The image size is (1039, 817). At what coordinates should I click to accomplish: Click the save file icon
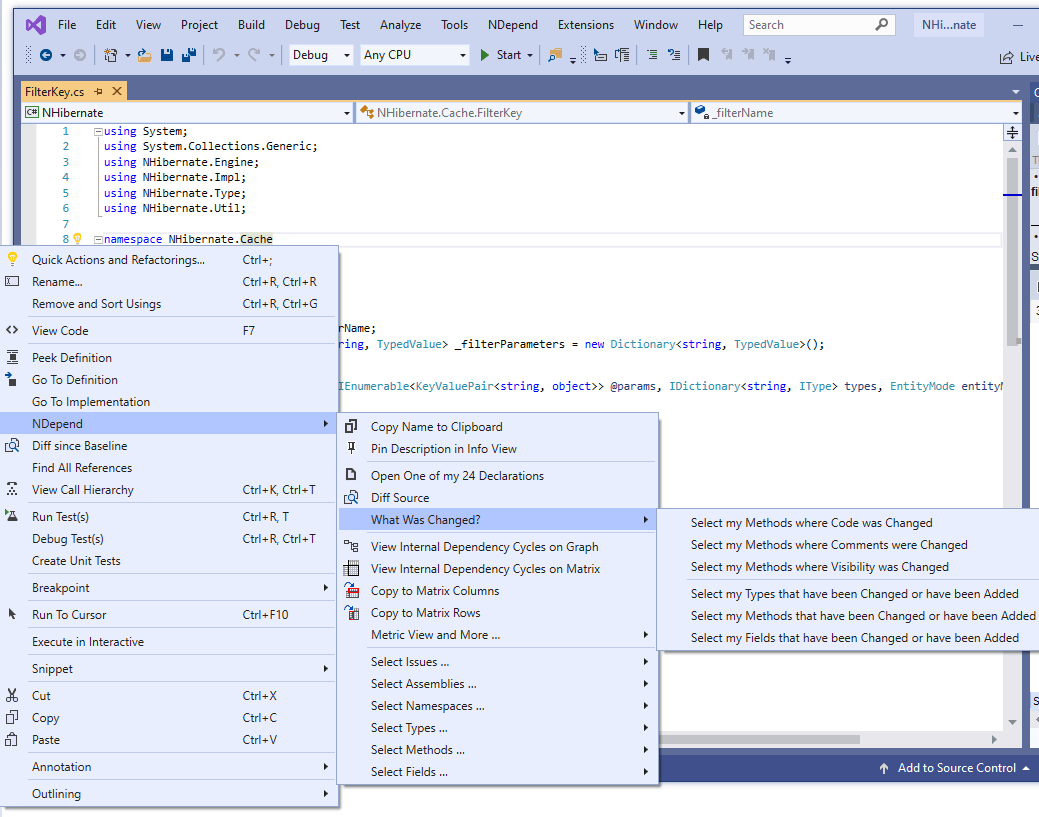pyautogui.click(x=166, y=55)
